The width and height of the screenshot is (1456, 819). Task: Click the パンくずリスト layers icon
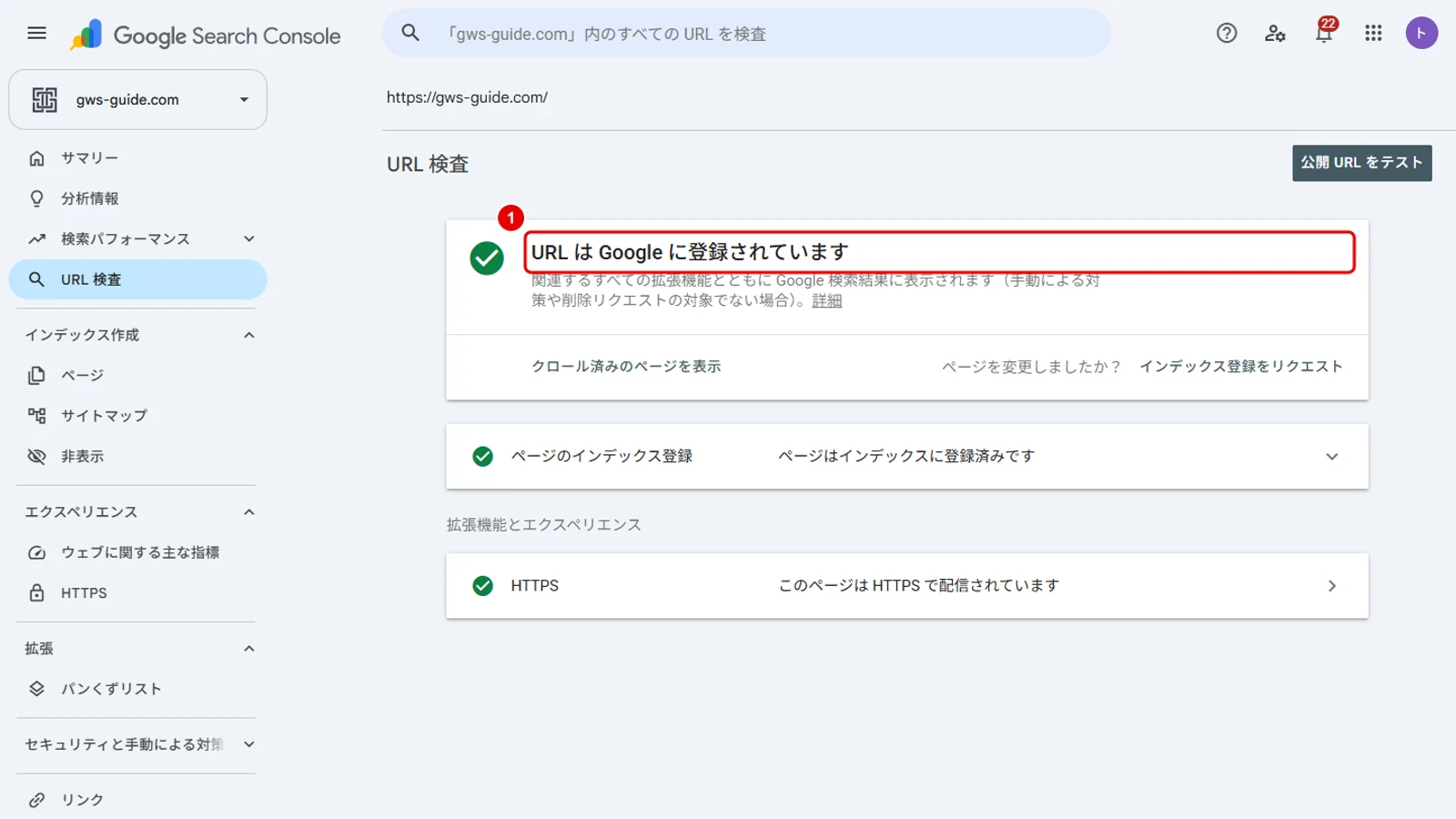coord(36,689)
